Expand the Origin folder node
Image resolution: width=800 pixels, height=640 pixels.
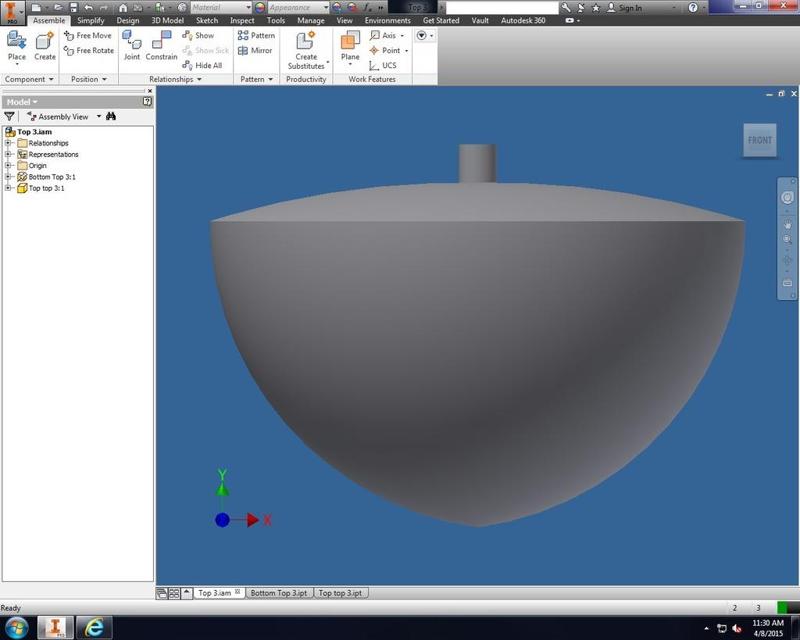8,166
